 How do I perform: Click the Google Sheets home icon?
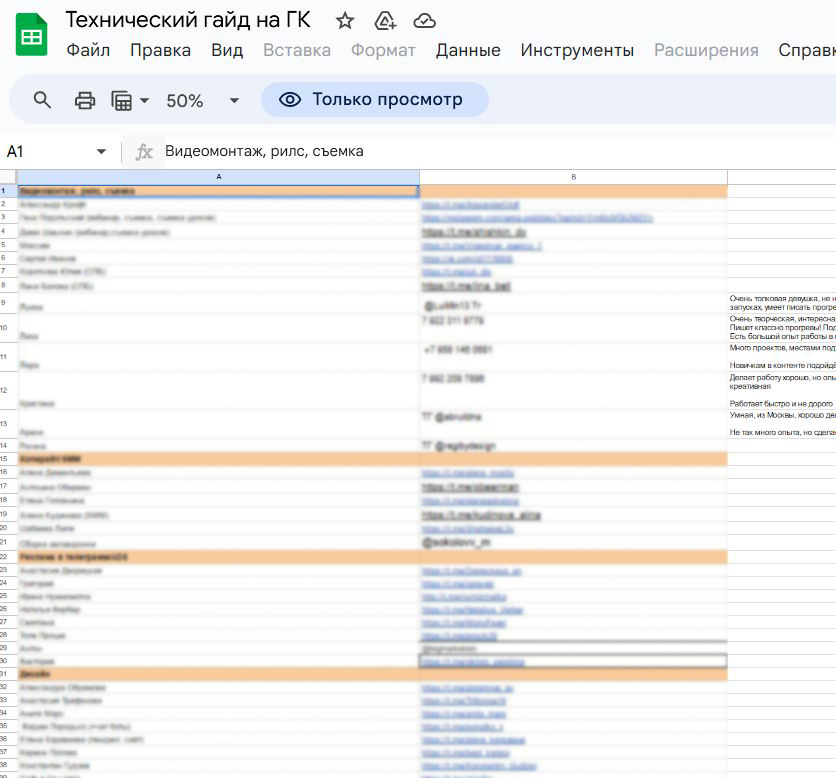click(x=31, y=35)
